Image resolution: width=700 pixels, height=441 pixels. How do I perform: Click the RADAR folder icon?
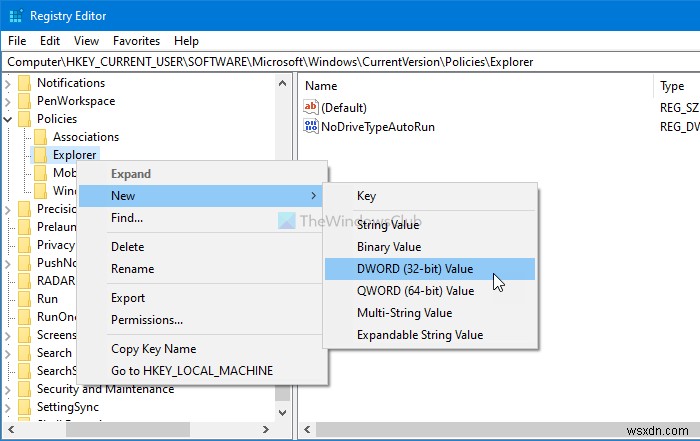[x=25, y=281]
